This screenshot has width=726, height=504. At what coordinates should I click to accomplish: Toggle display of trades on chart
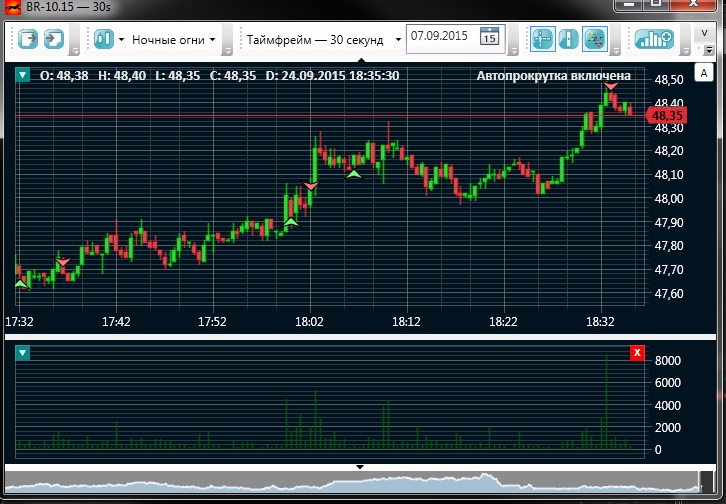coord(595,39)
